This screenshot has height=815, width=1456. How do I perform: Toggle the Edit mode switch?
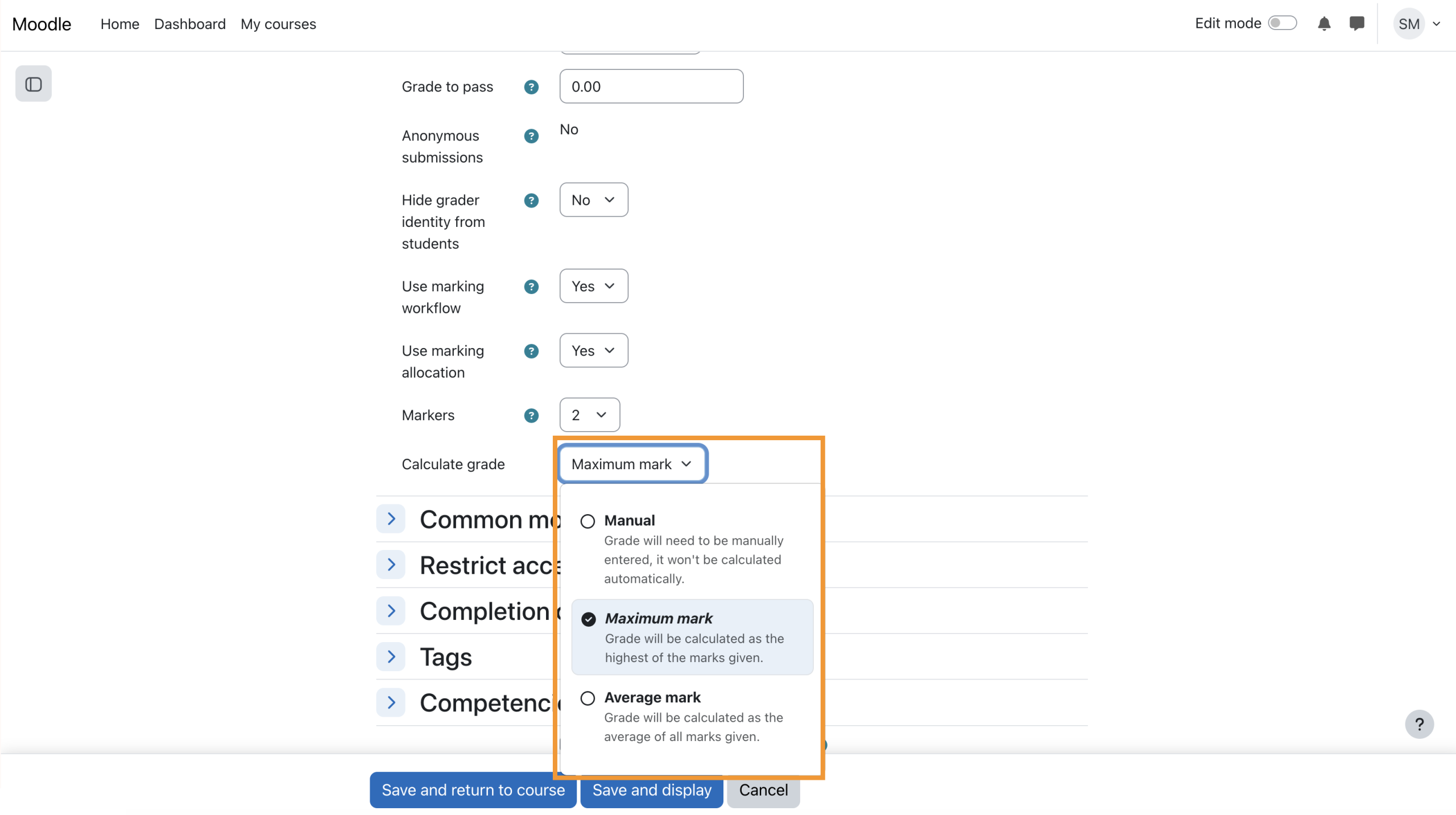click(1282, 23)
